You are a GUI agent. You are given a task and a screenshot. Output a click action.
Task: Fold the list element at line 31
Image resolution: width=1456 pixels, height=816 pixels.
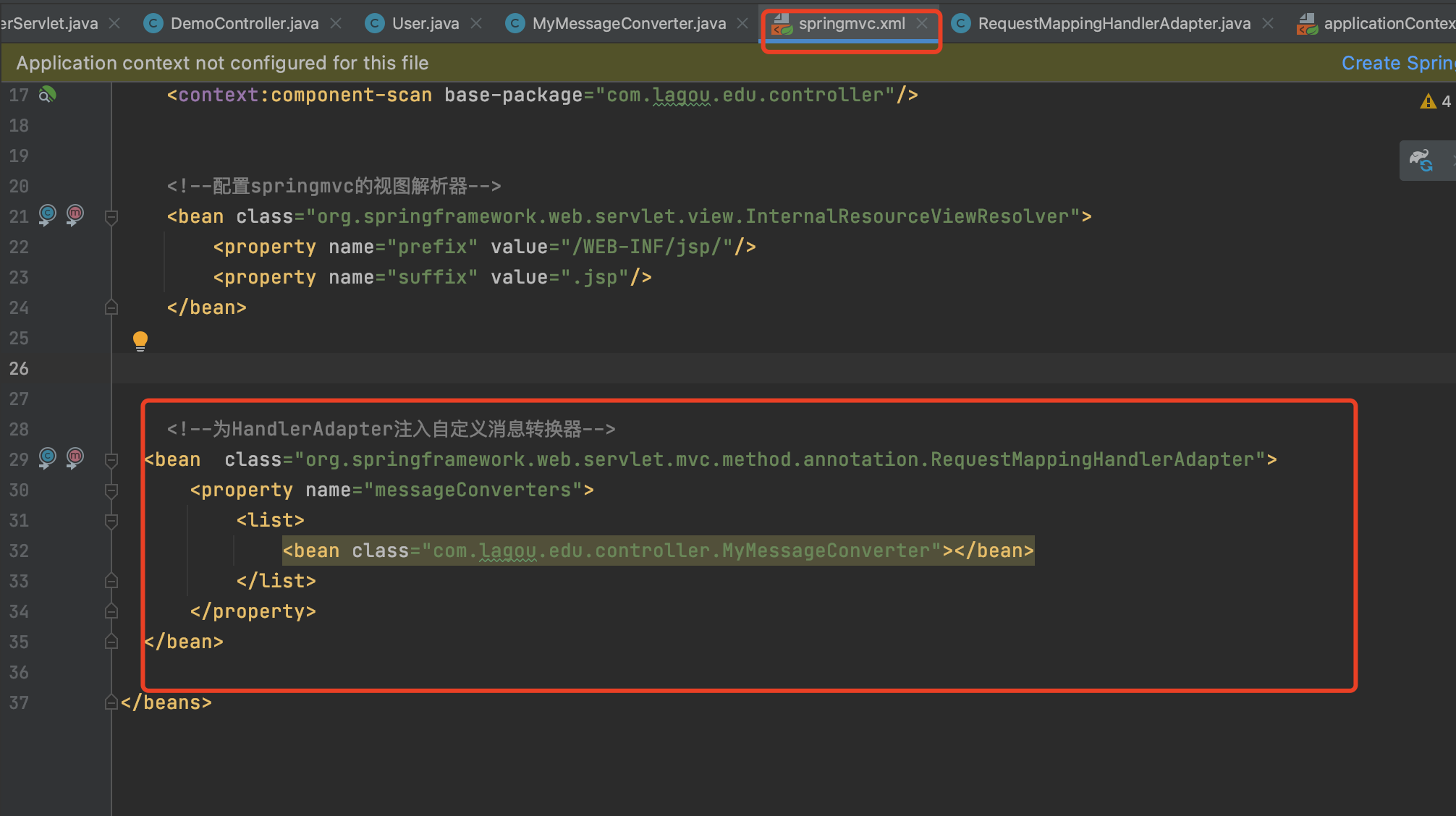(111, 521)
